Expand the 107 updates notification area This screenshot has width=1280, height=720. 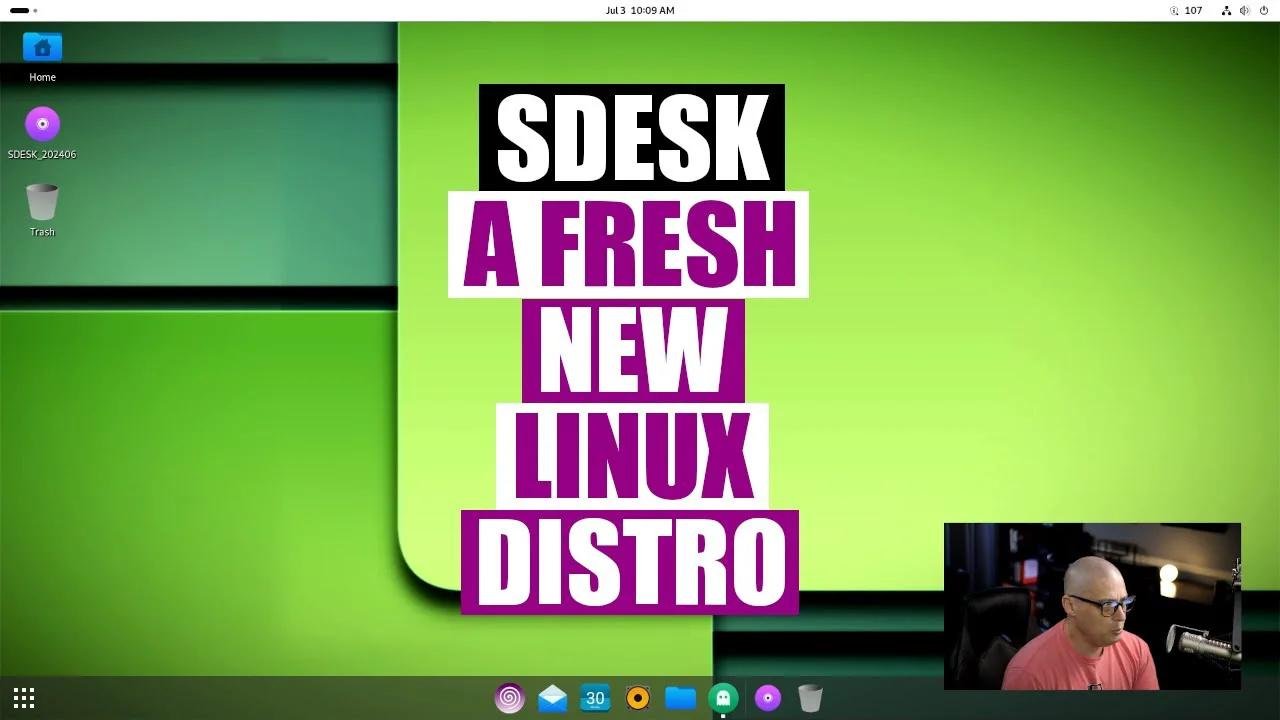(1195, 10)
